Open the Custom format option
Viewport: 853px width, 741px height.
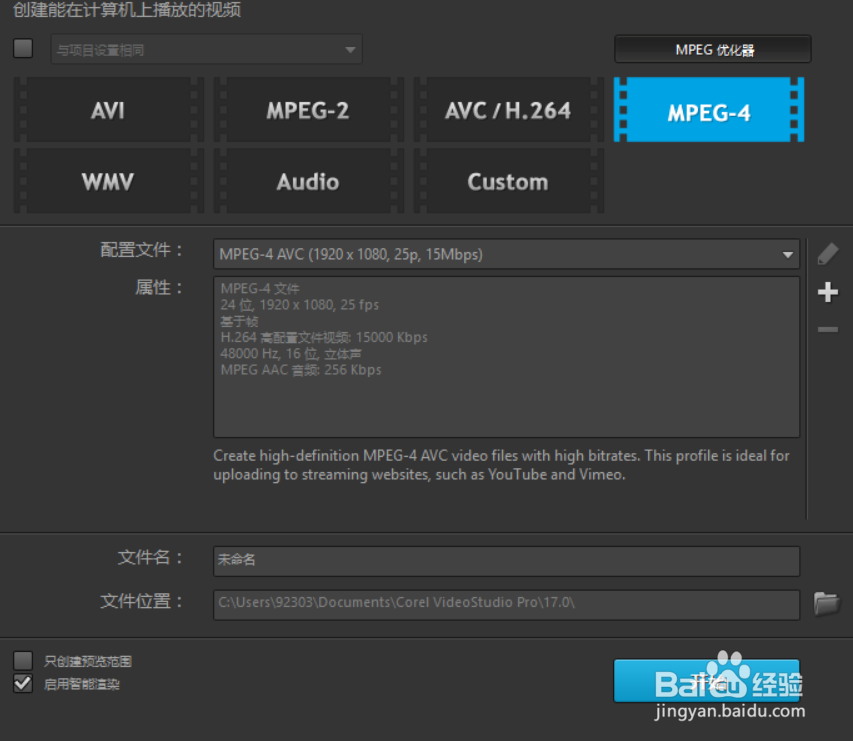click(508, 181)
